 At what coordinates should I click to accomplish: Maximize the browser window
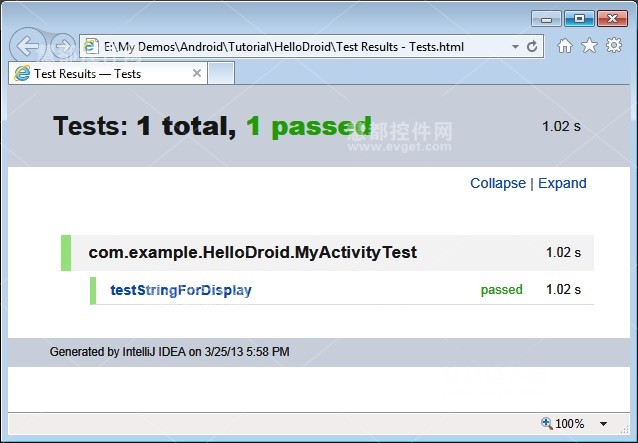pyautogui.click(x=579, y=19)
